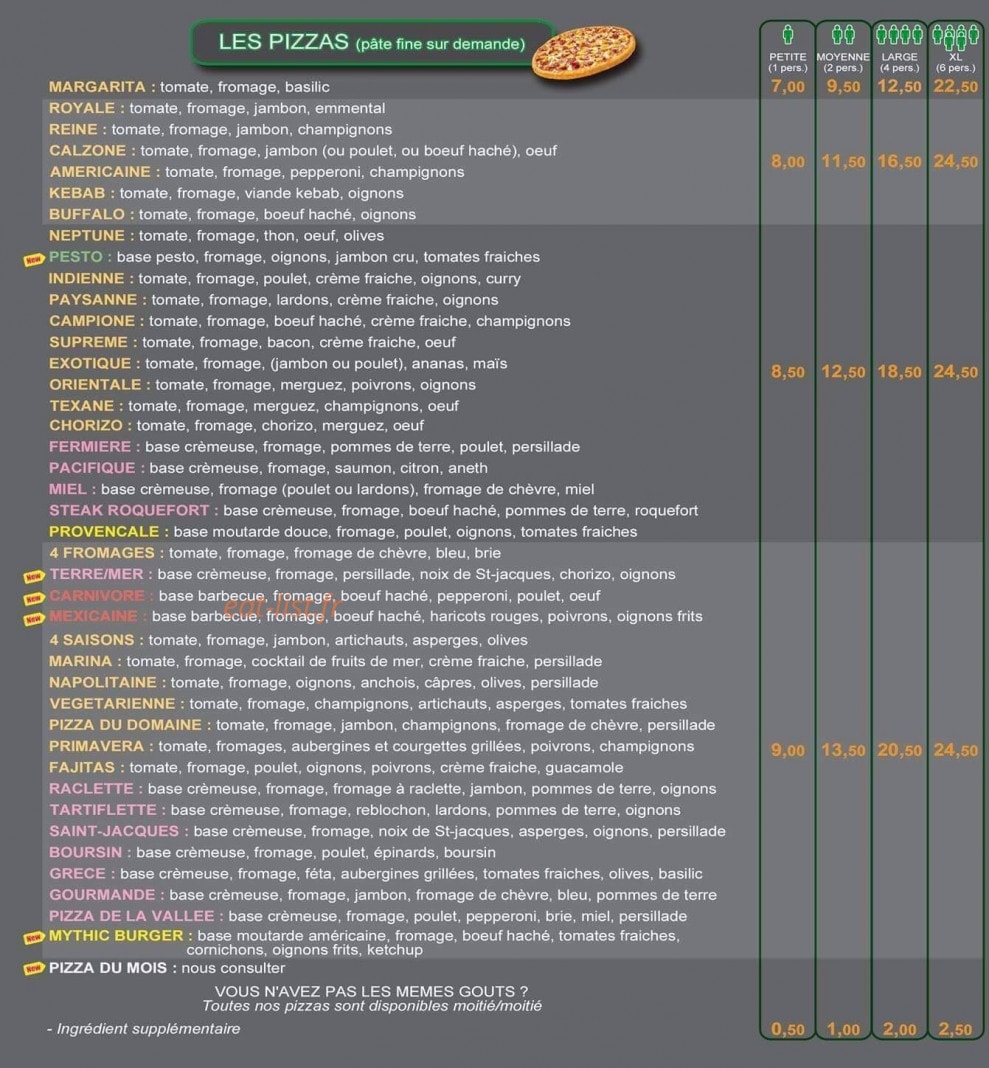The image size is (989, 1068).
Task: Click the PAYSANNE pizza name
Action: point(93,300)
